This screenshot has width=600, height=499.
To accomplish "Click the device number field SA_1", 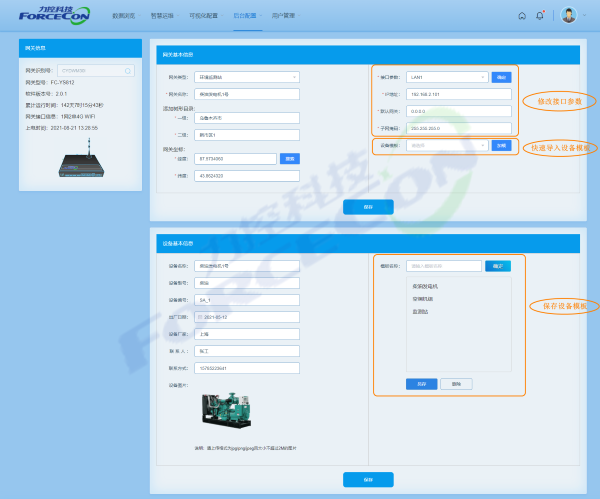I will (247, 300).
